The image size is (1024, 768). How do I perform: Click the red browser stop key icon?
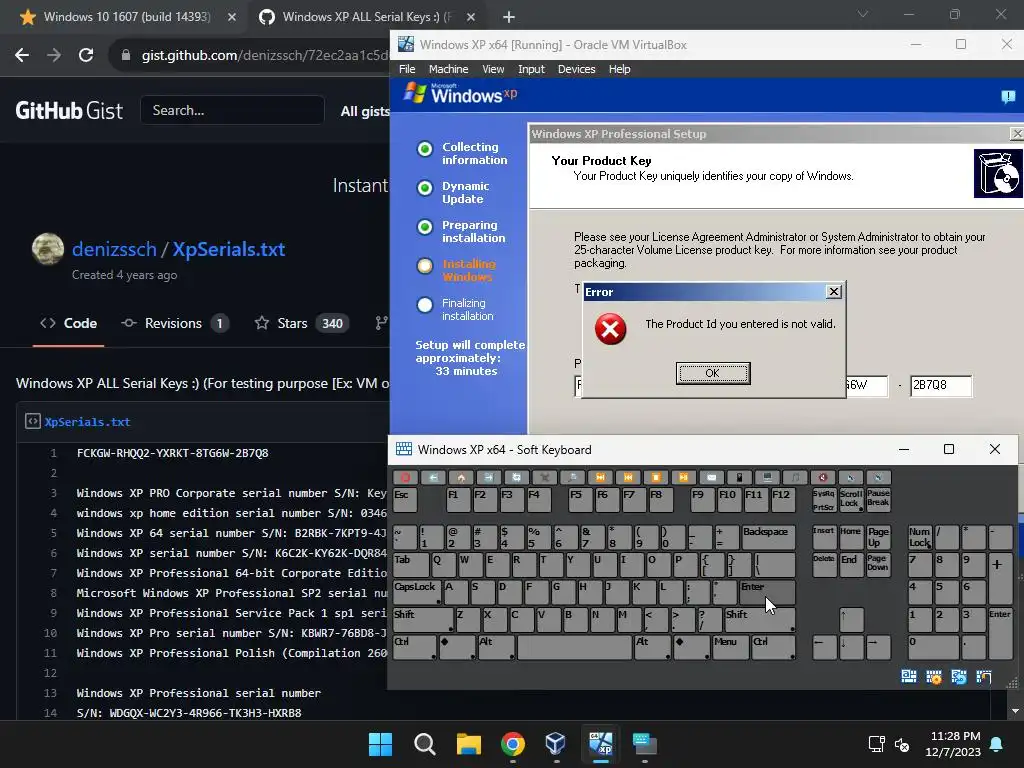pos(405,477)
